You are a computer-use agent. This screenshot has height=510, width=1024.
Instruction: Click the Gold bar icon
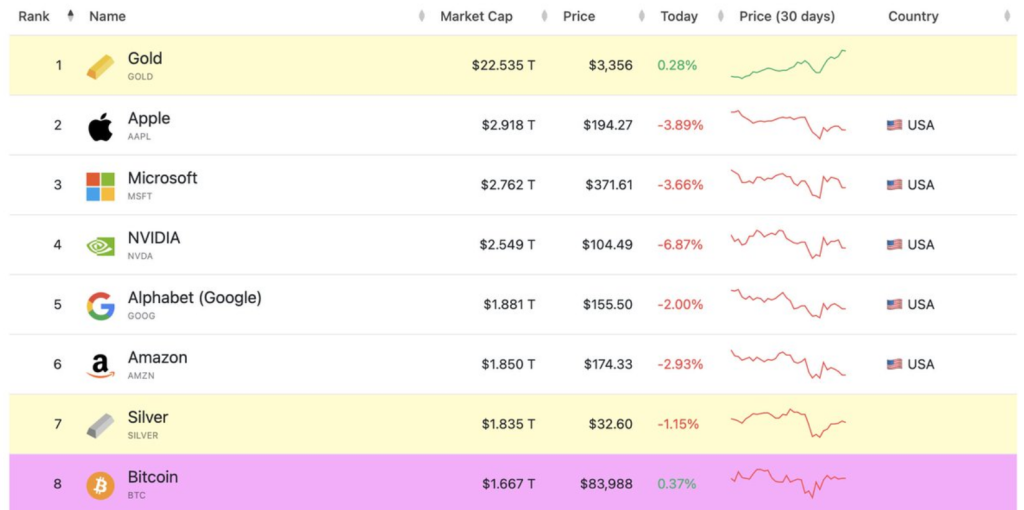(x=100, y=66)
